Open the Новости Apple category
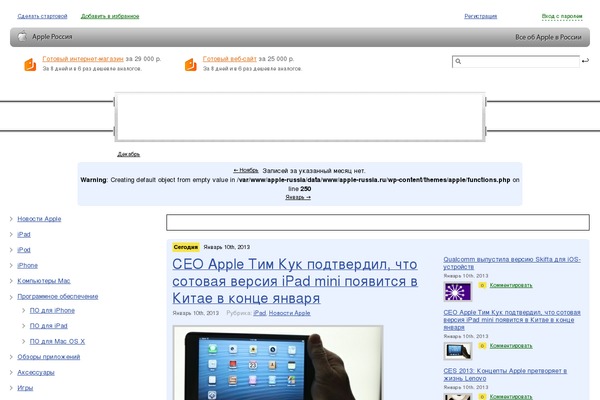The image size is (600, 400). (x=39, y=219)
